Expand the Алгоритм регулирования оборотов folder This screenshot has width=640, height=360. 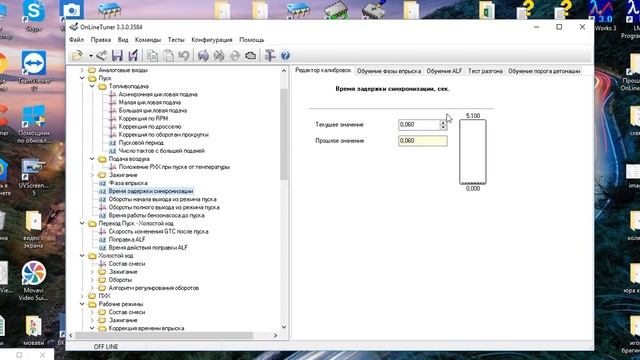(x=92, y=288)
